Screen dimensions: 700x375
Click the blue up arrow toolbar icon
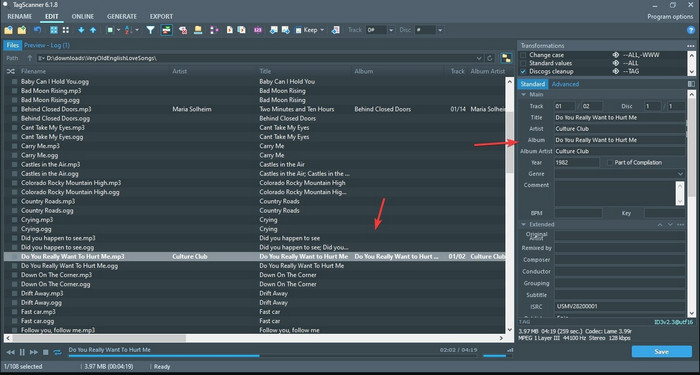pyautogui.click(x=93, y=30)
